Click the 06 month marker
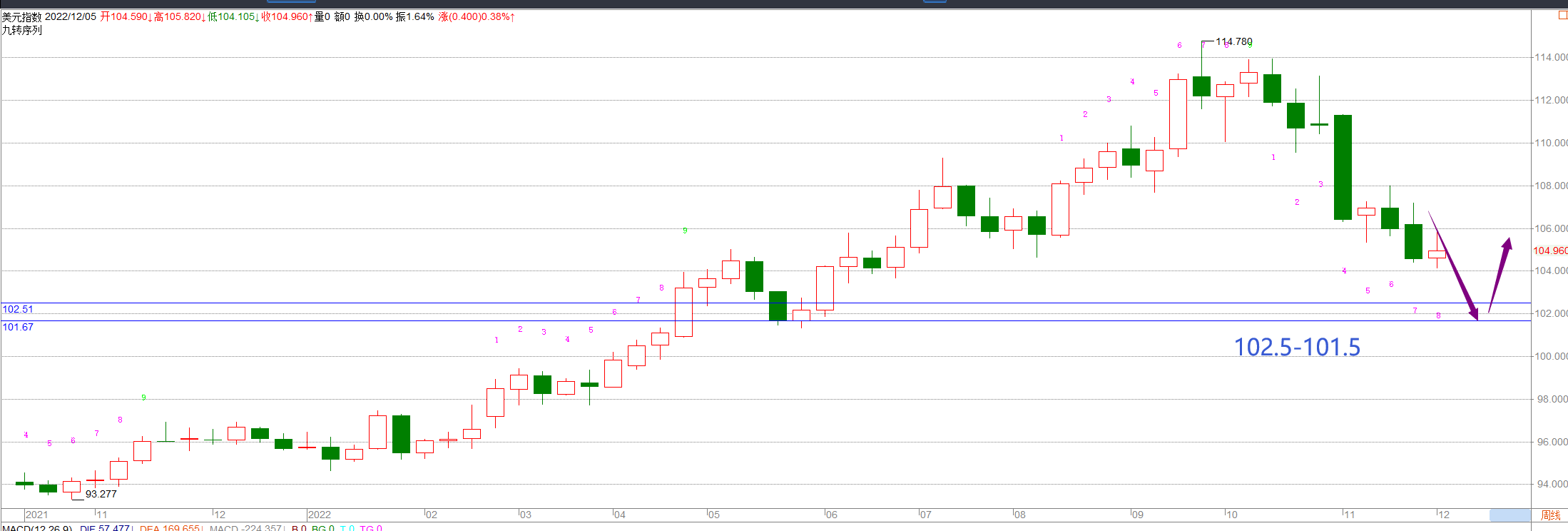The height and width of the screenshot is (531, 1568). coord(831,515)
